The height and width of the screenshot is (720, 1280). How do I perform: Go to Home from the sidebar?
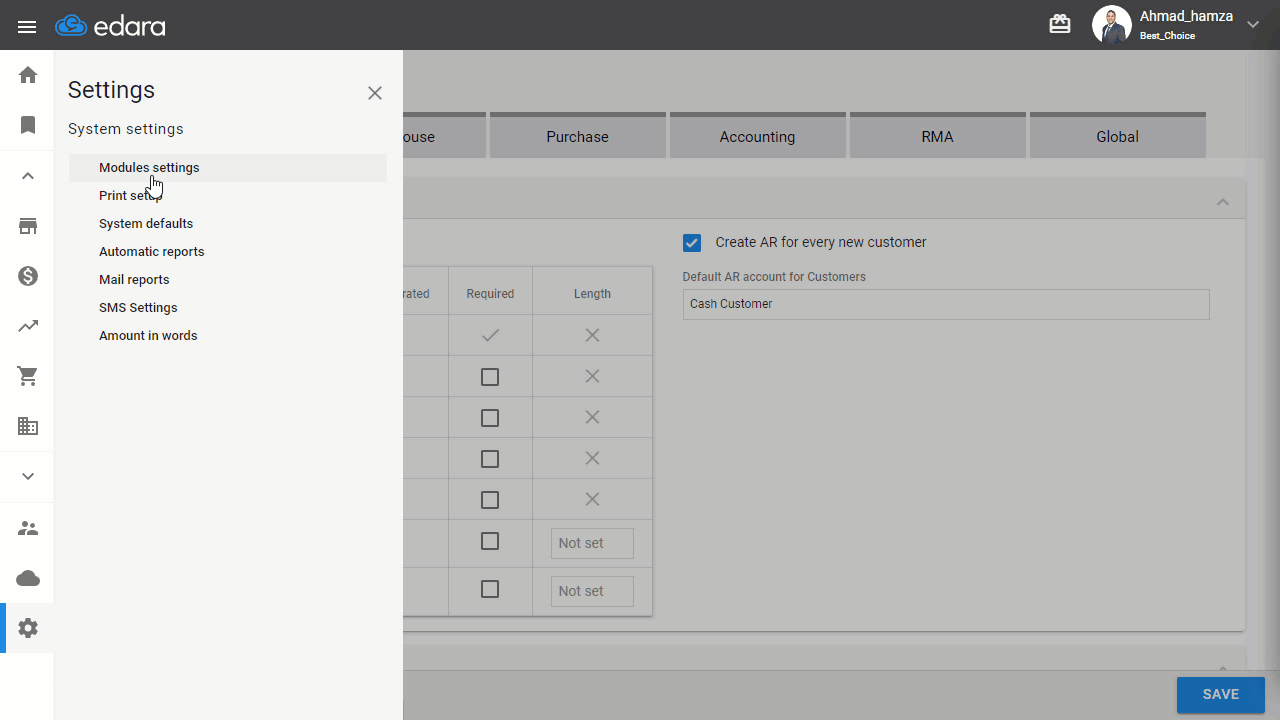pos(28,75)
